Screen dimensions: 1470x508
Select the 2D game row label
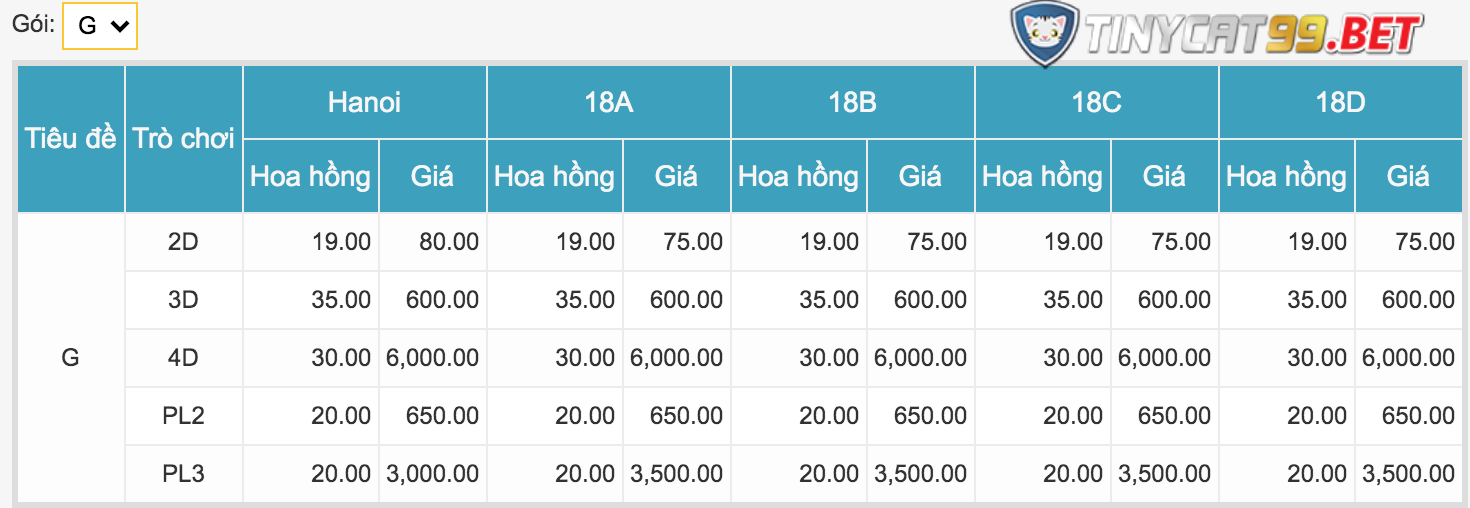tap(183, 242)
